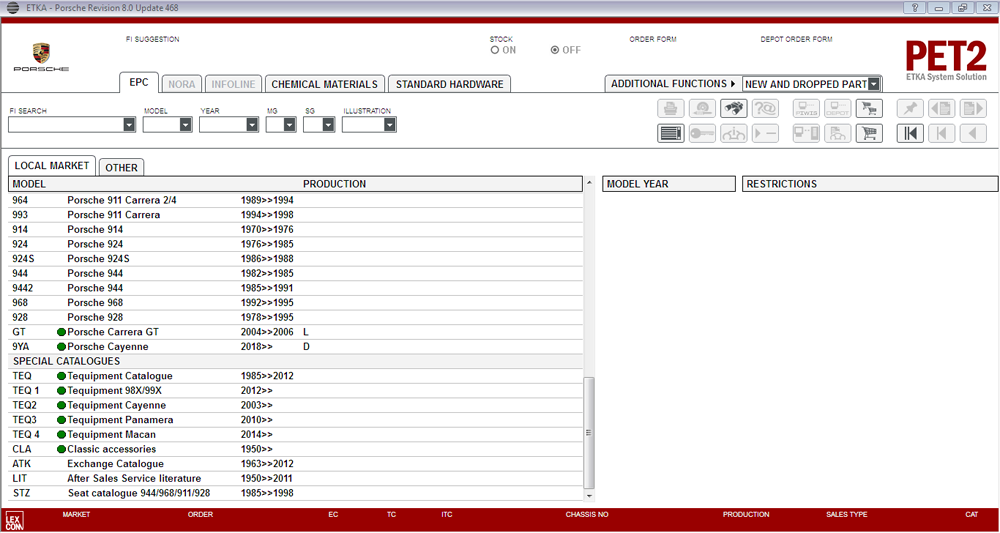Select the Porsche 968 row
Viewport: 1000px width, 533px height.
click(295, 303)
